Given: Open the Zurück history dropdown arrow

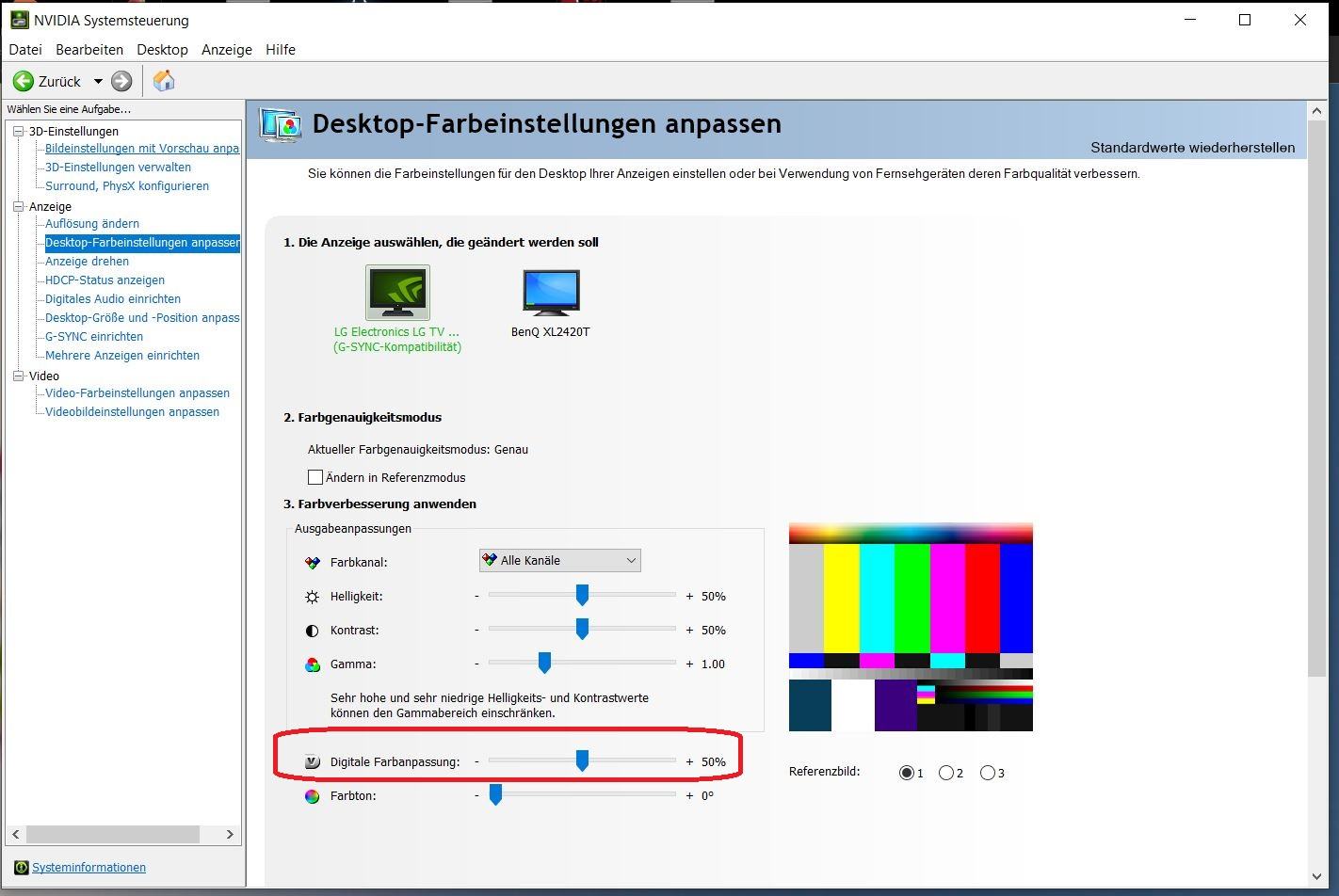Looking at the screenshot, I should coord(97,81).
